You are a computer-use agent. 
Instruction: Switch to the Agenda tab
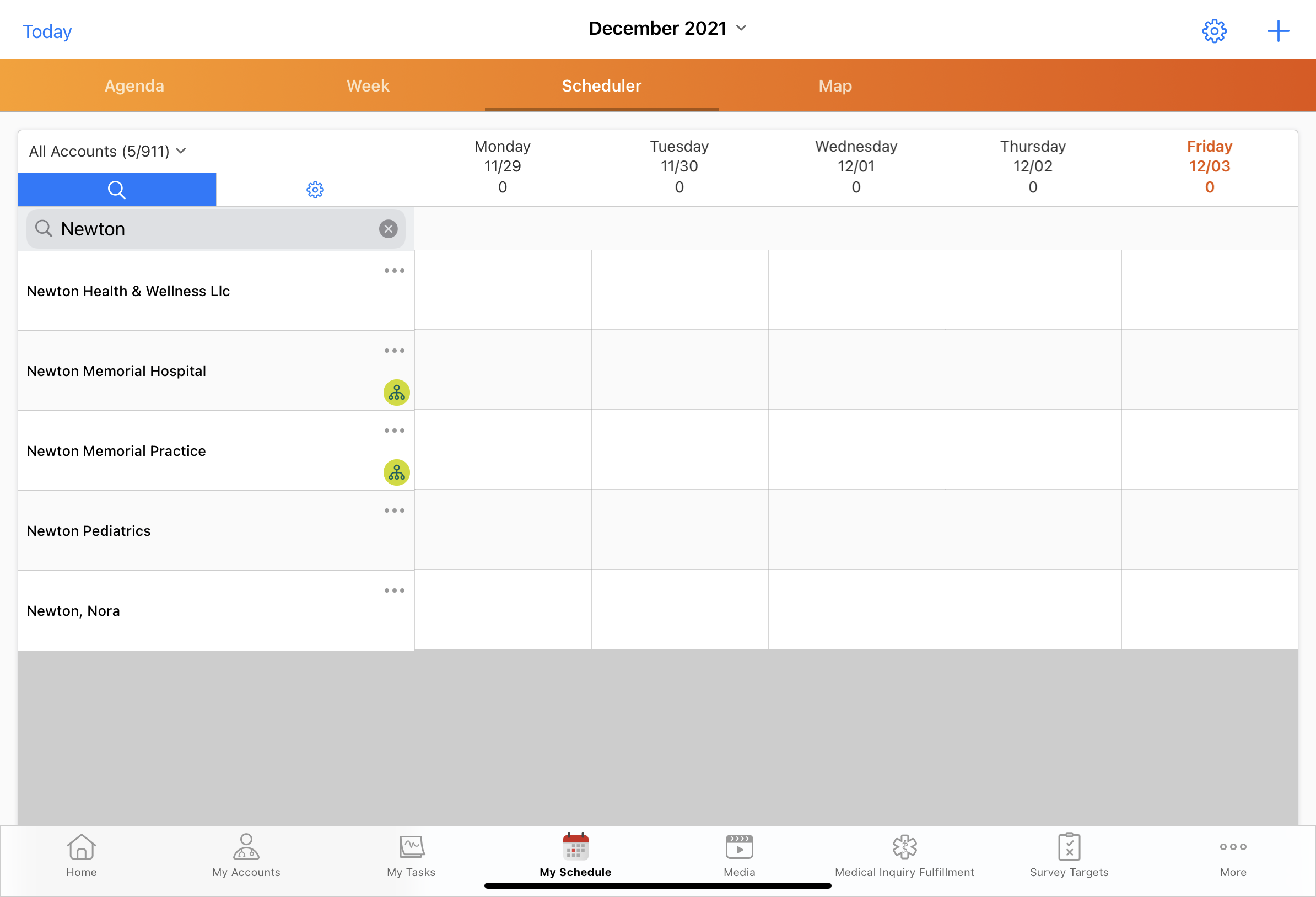(134, 85)
